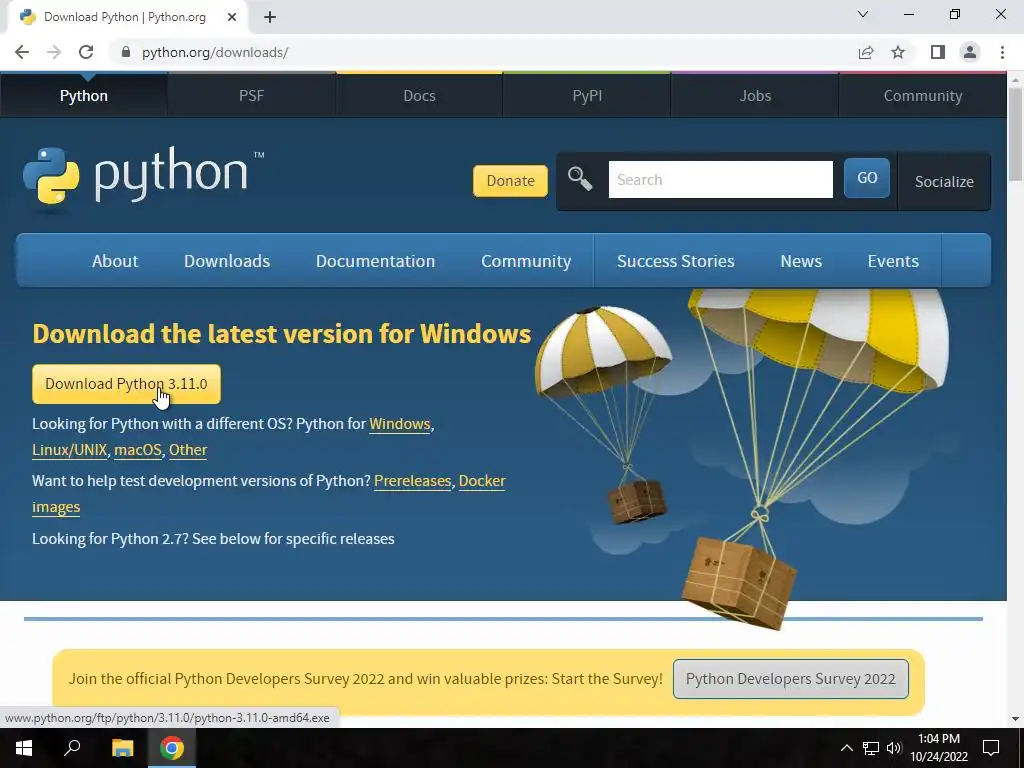The height and width of the screenshot is (768, 1024).
Task: Click the Python logo image
Action: coord(143,178)
